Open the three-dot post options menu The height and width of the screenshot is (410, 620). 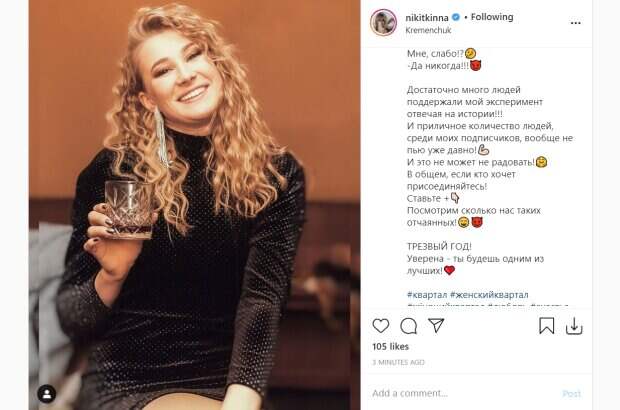[x=576, y=23]
